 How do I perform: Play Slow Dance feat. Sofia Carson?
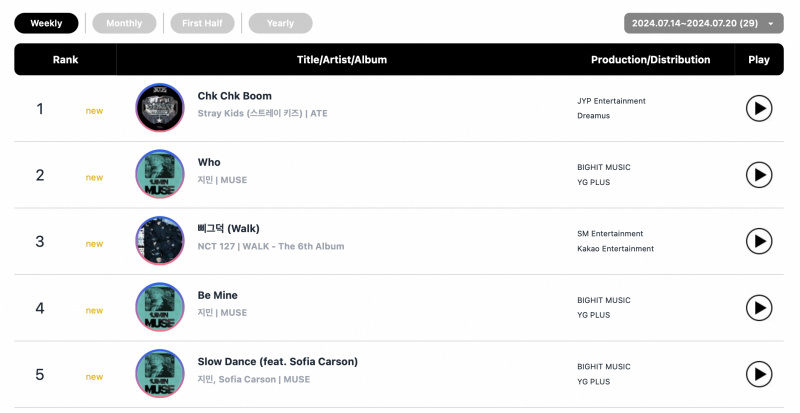pos(759,374)
